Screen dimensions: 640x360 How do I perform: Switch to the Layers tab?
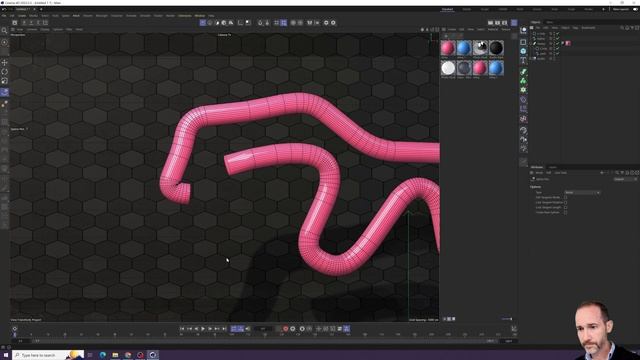[553, 167]
